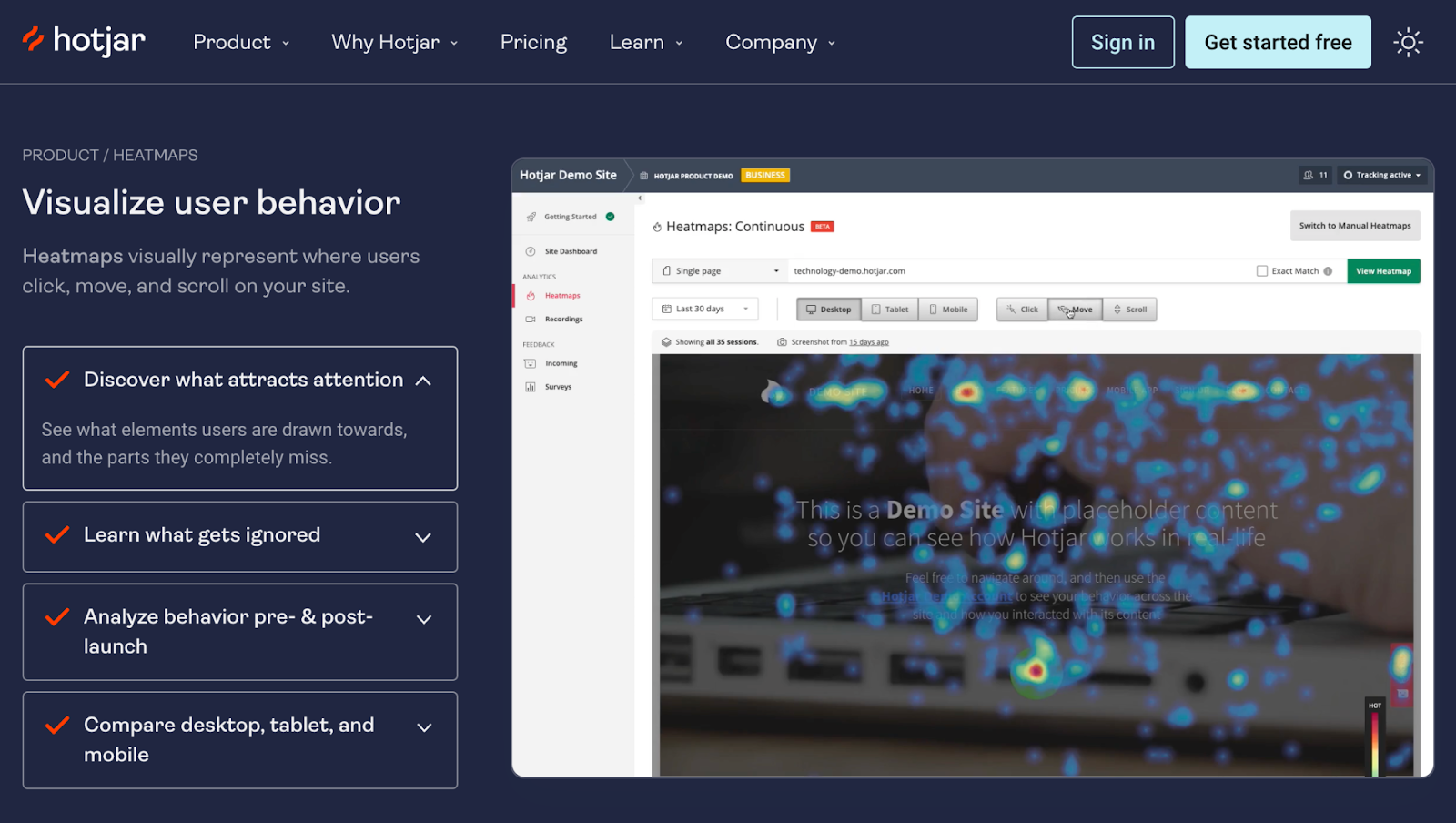Open Site Dashboard in the sidebar
Screen dimensions: 1456x823
point(571,251)
